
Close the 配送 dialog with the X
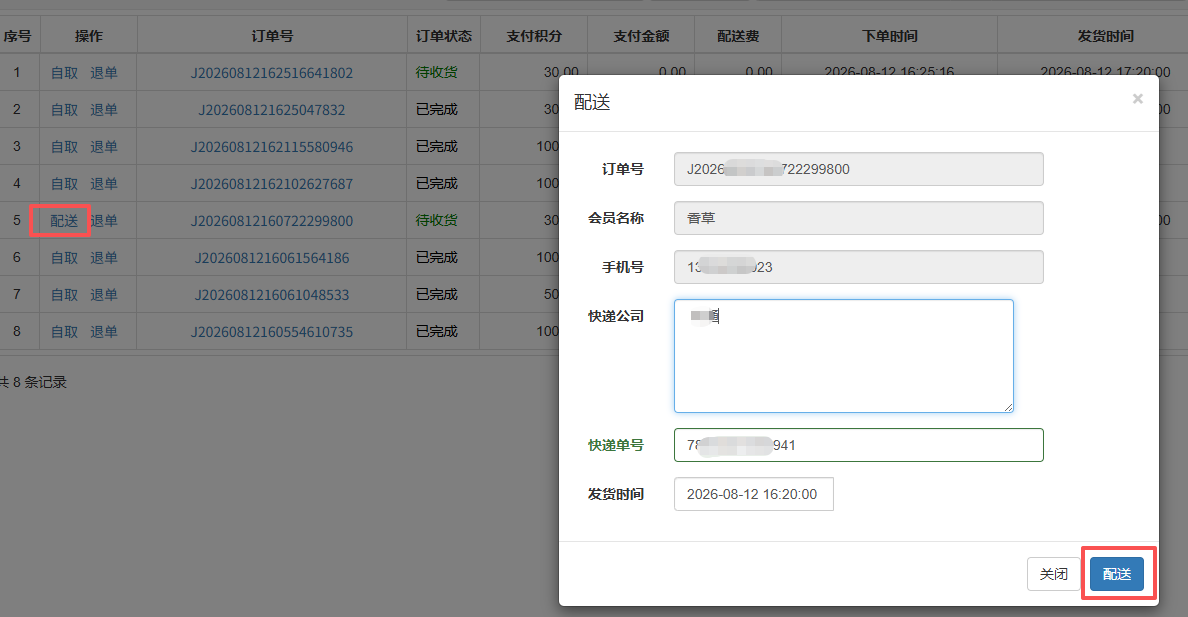click(1137, 99)
